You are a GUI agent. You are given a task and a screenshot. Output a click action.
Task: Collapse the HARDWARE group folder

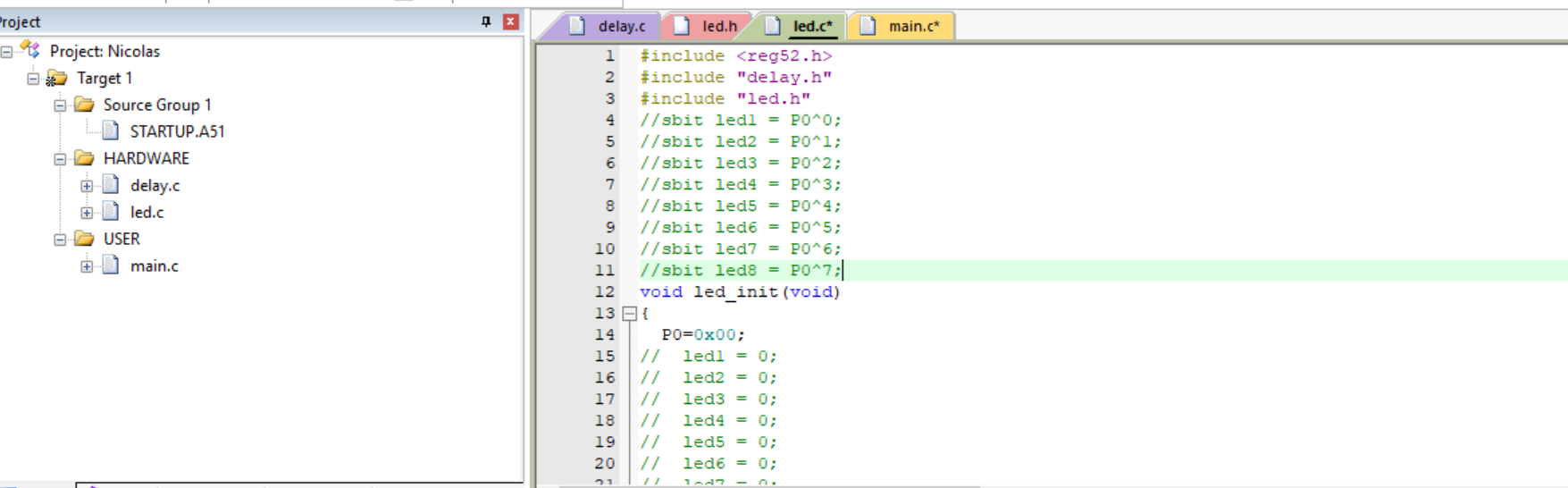(x=60, y=159)
